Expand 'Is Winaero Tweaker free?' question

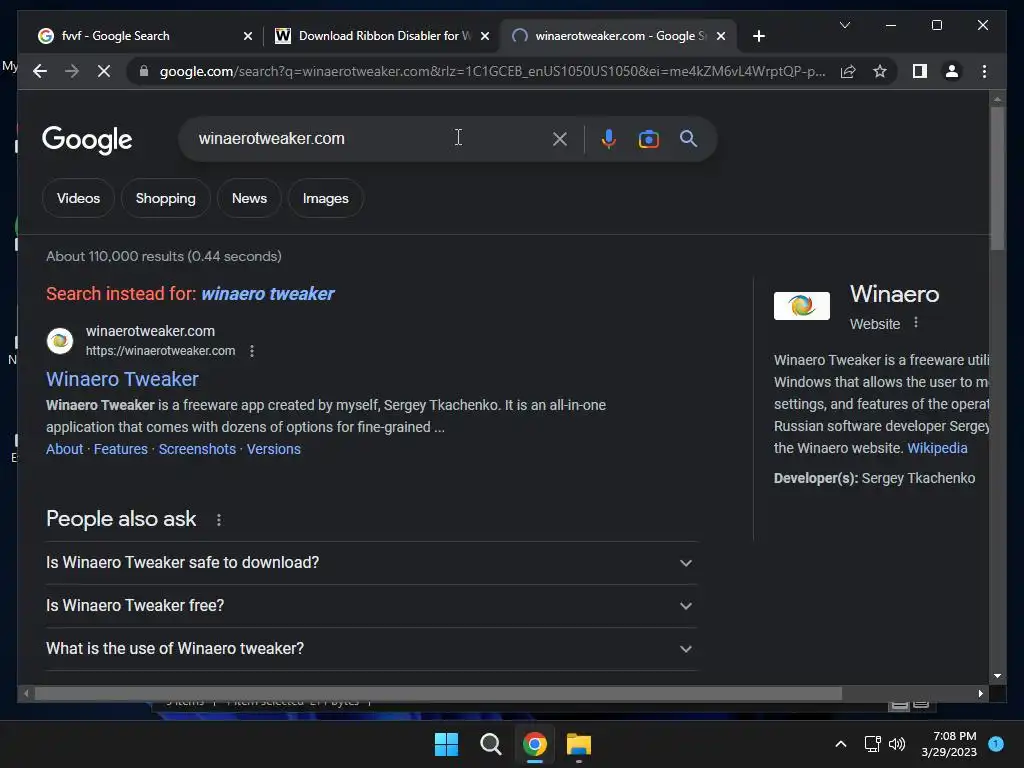tap(371, 605)
